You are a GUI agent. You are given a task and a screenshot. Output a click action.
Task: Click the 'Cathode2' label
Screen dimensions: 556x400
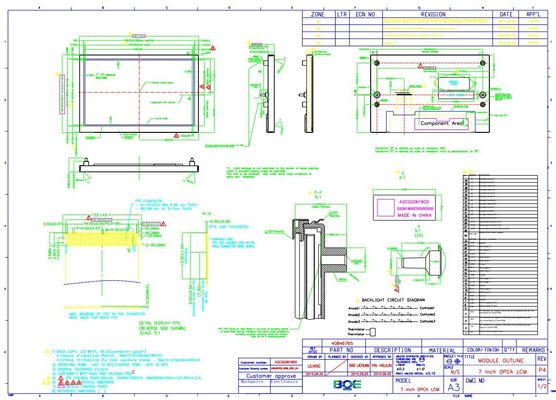(428, 315)
